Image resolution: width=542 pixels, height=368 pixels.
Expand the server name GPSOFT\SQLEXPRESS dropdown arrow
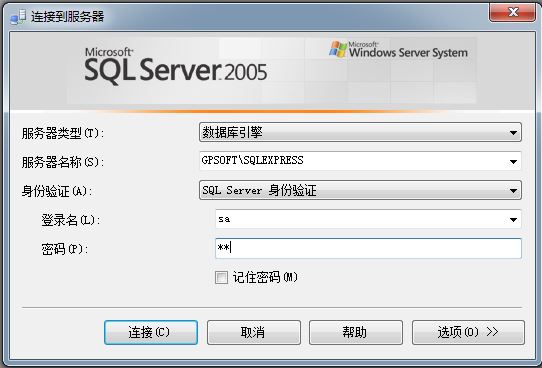513,161
